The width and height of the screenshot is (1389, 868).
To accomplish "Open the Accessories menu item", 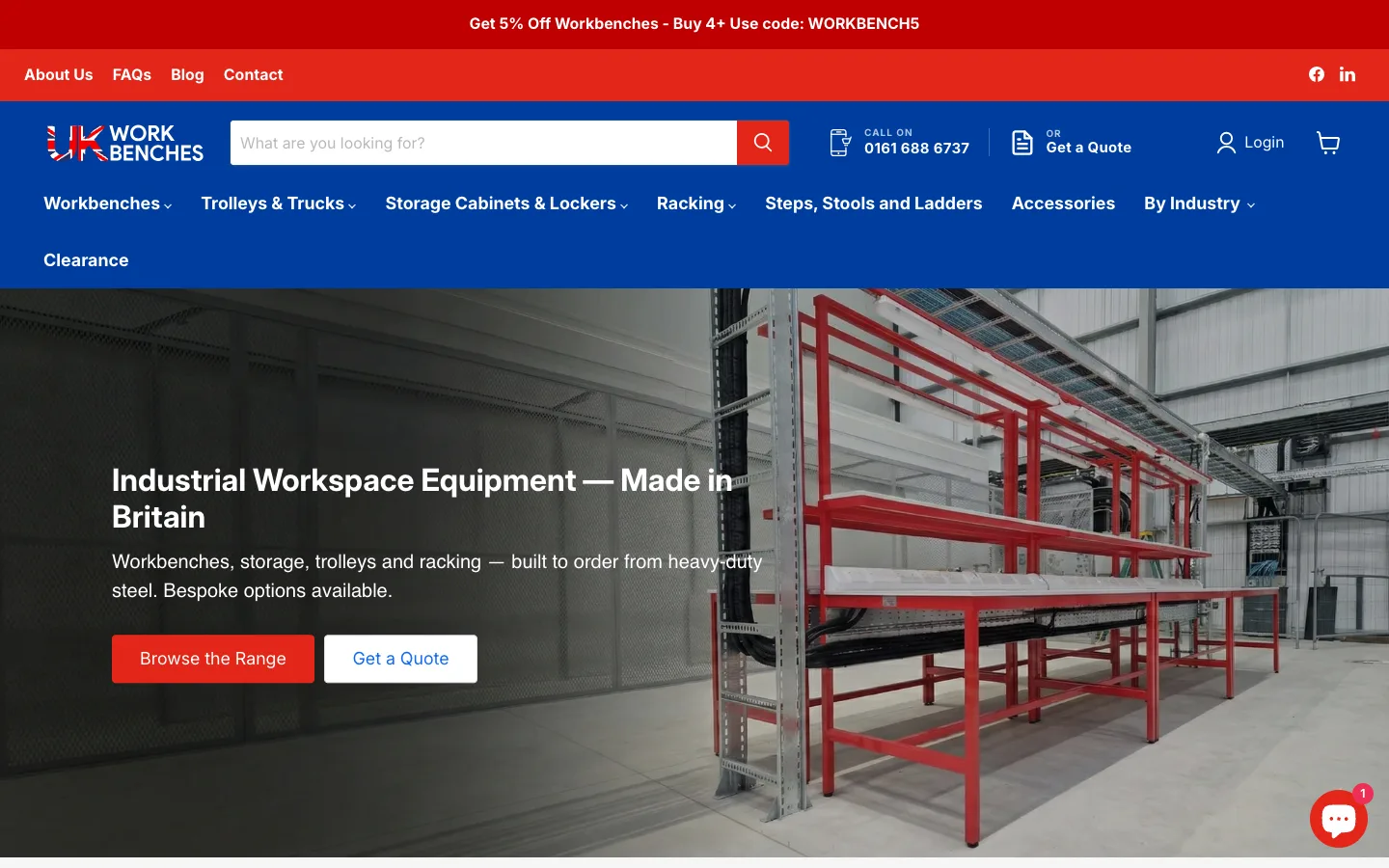I will pos(1063,203).
